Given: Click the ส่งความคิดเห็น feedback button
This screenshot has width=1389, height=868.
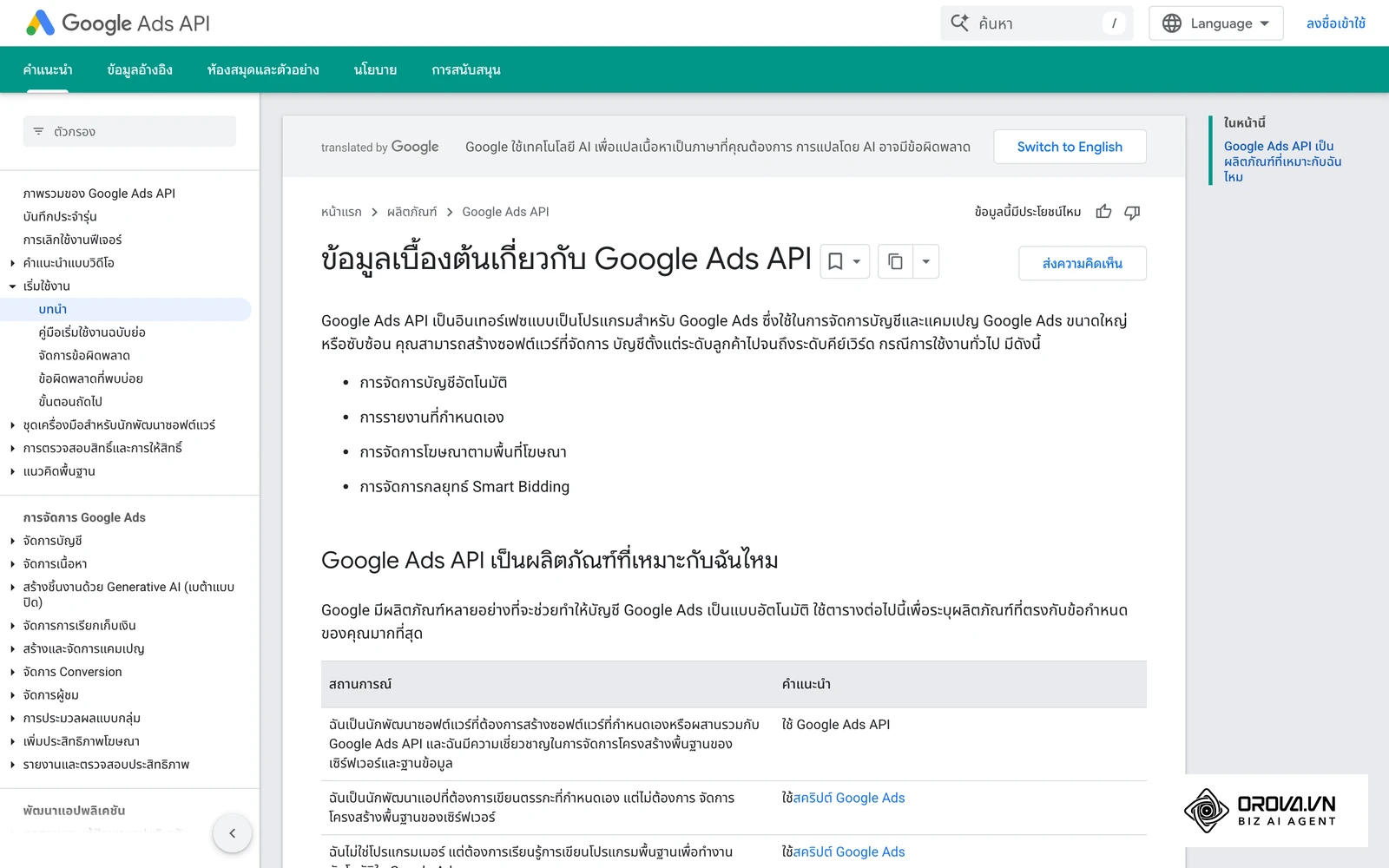Looking at the screenshot, I should point(1083,263).
